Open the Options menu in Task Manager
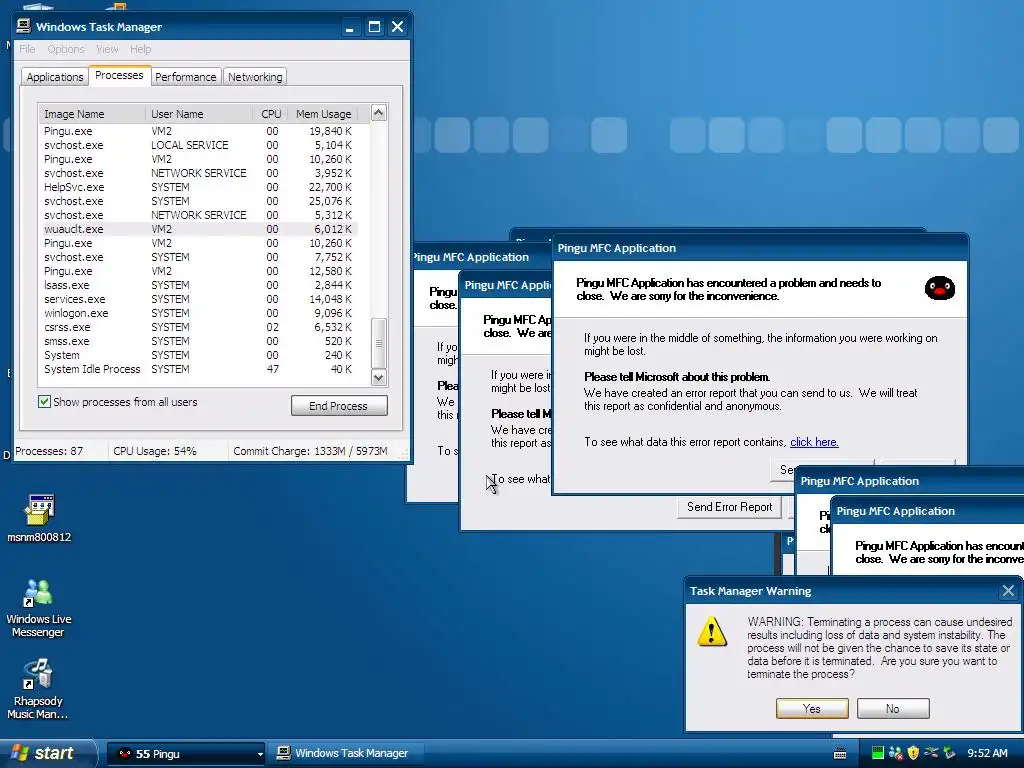Image resolution: width=1024 pixels, height=768 pixels. tap(66, 49)
